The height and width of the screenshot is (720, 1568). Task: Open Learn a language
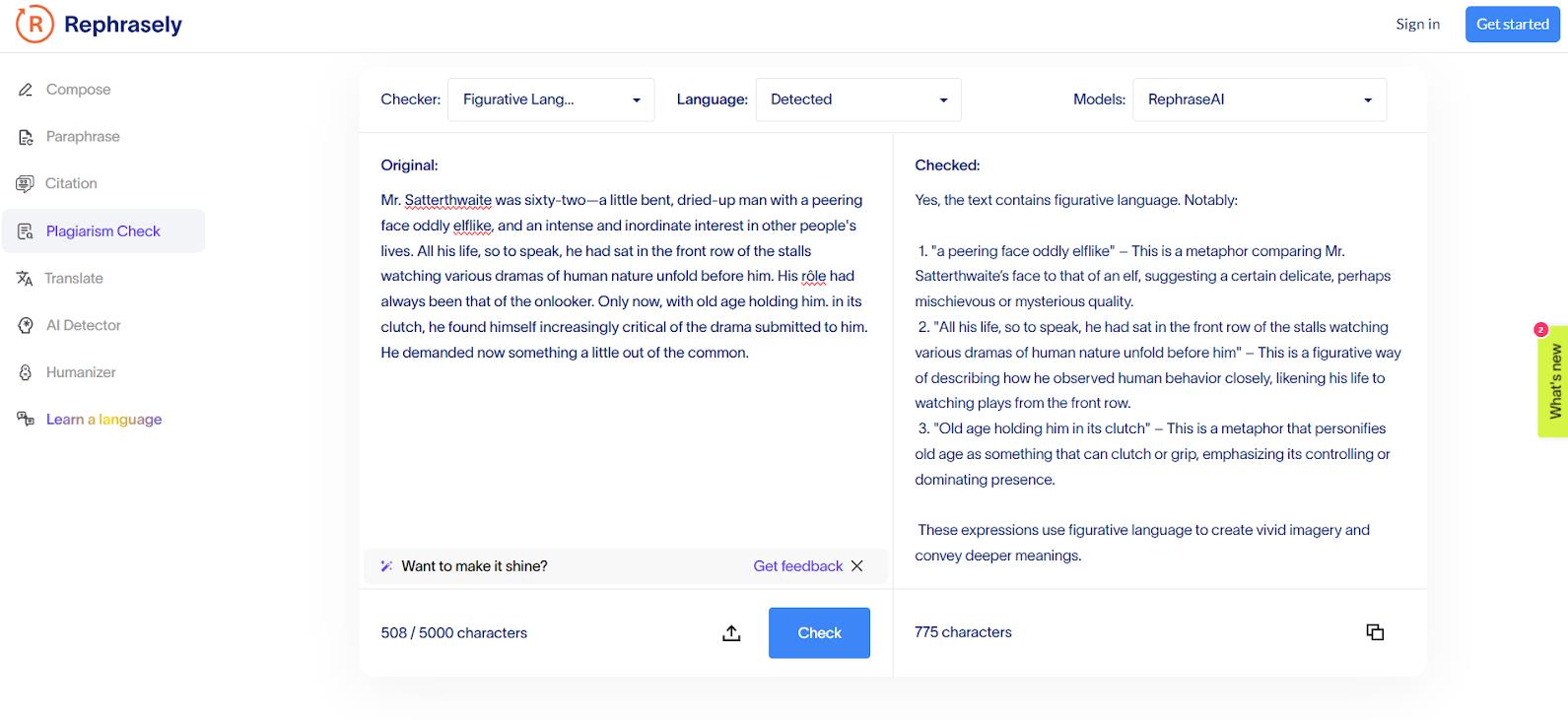coord(103,420)
